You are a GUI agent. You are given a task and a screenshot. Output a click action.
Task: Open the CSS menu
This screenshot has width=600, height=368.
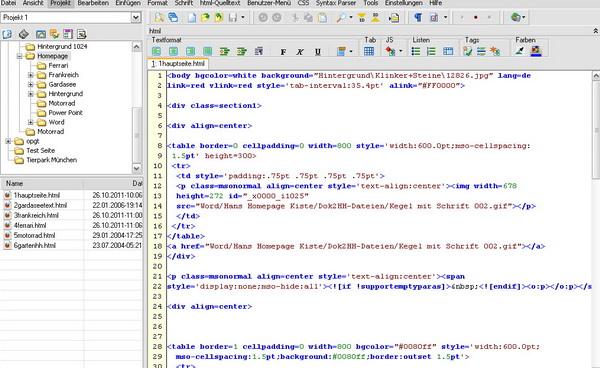(x=303, y=3)
